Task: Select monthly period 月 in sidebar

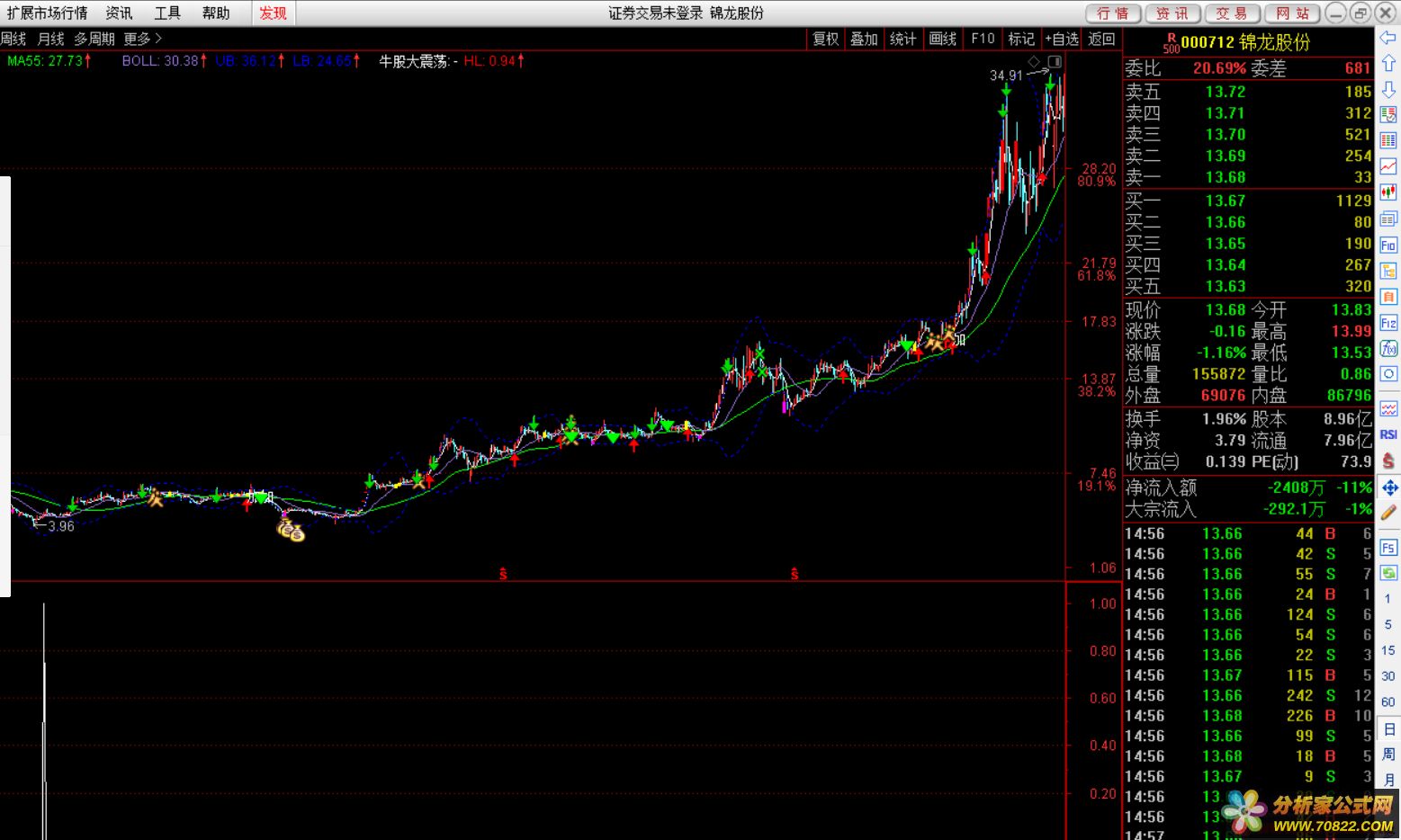Action: tap(1388, 780)
